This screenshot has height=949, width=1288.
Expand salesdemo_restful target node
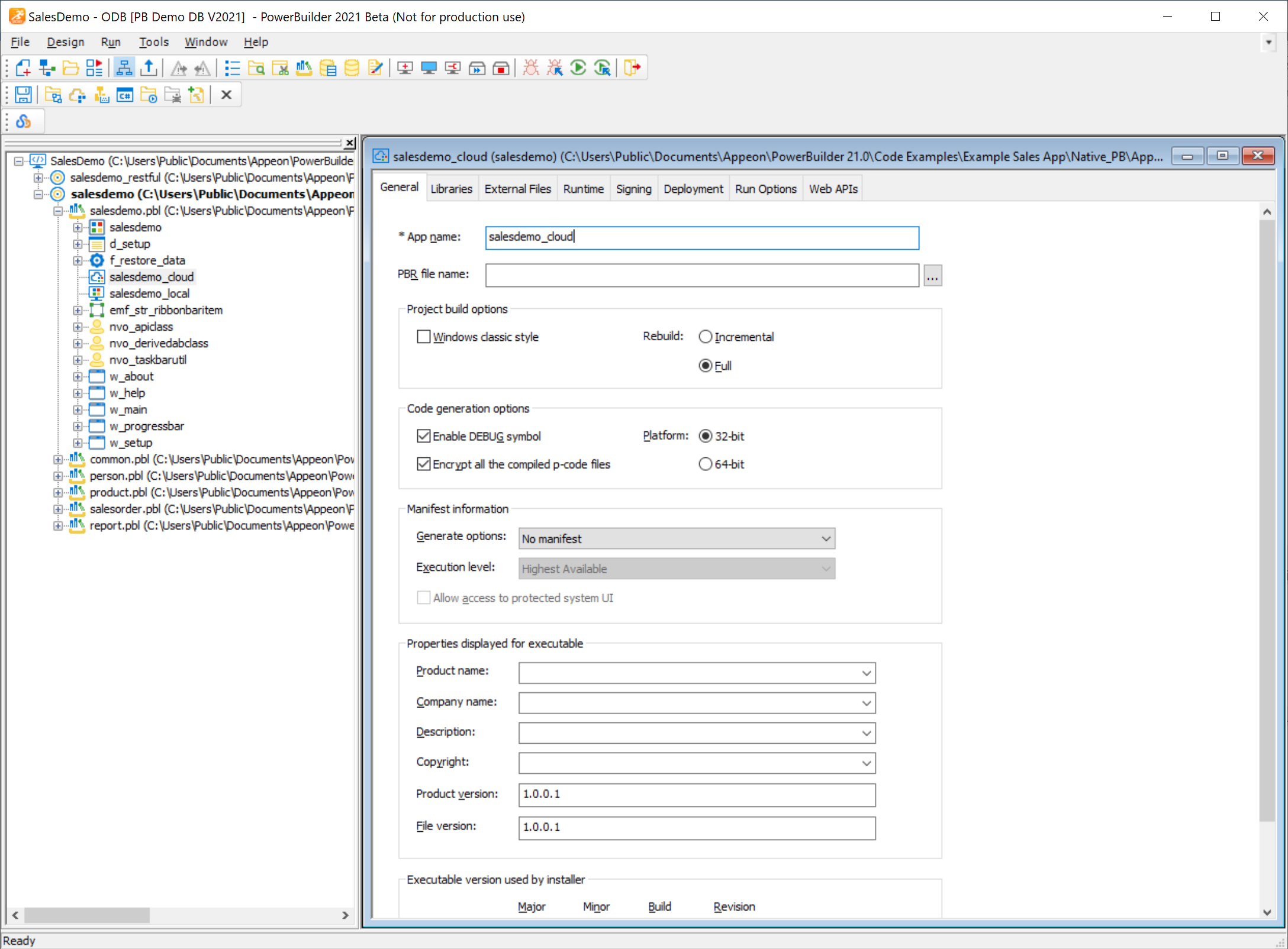(38, 177)
